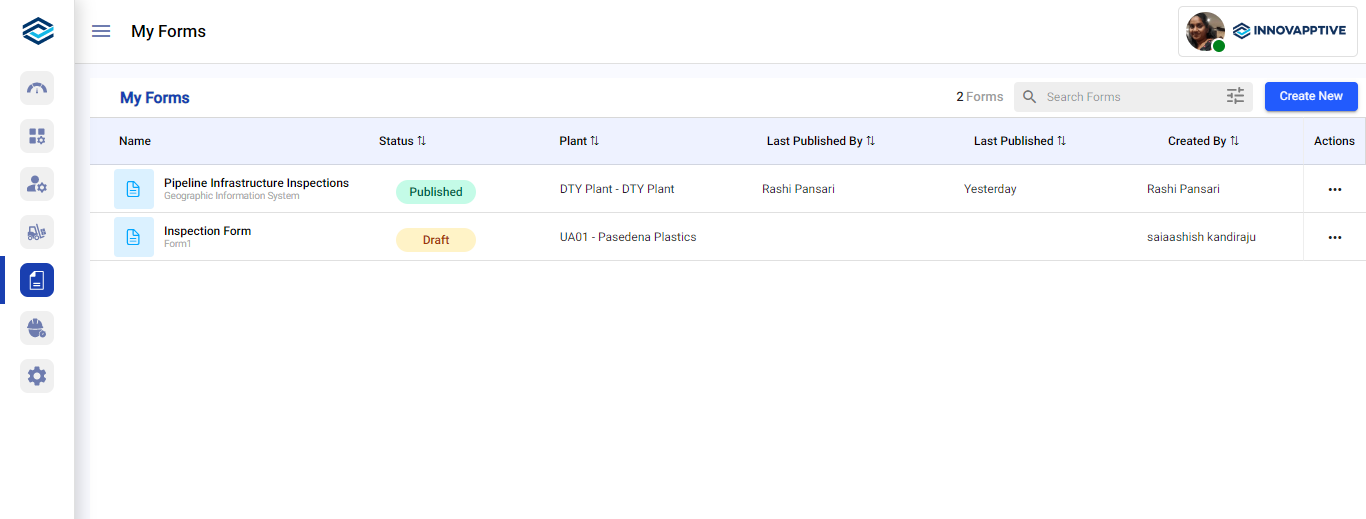The image size is (1366, 519).
Task: Open the dashboard gauge icon in sidebar
Action: pyautogui.click(x=37, y=88)
